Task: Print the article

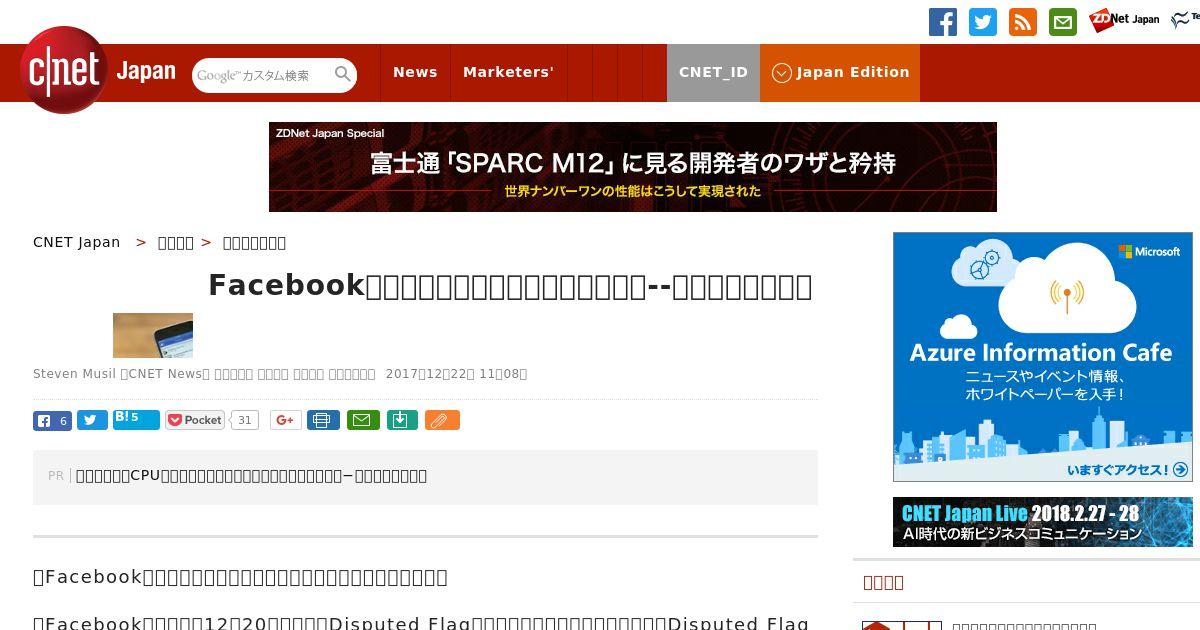Action: coord(323,420)
